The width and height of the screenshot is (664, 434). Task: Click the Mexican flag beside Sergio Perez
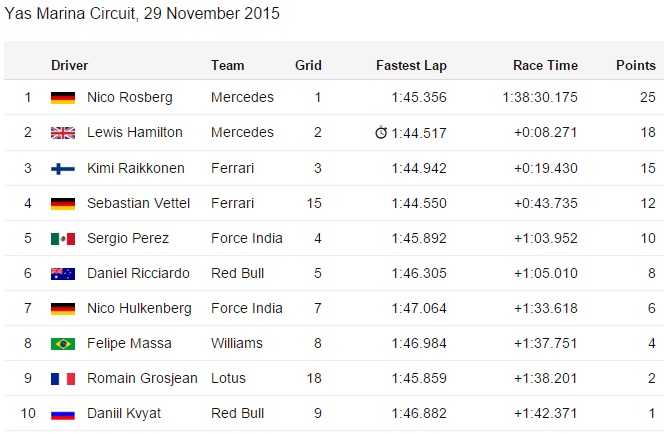pyautogui.click(x=63, y=239)
